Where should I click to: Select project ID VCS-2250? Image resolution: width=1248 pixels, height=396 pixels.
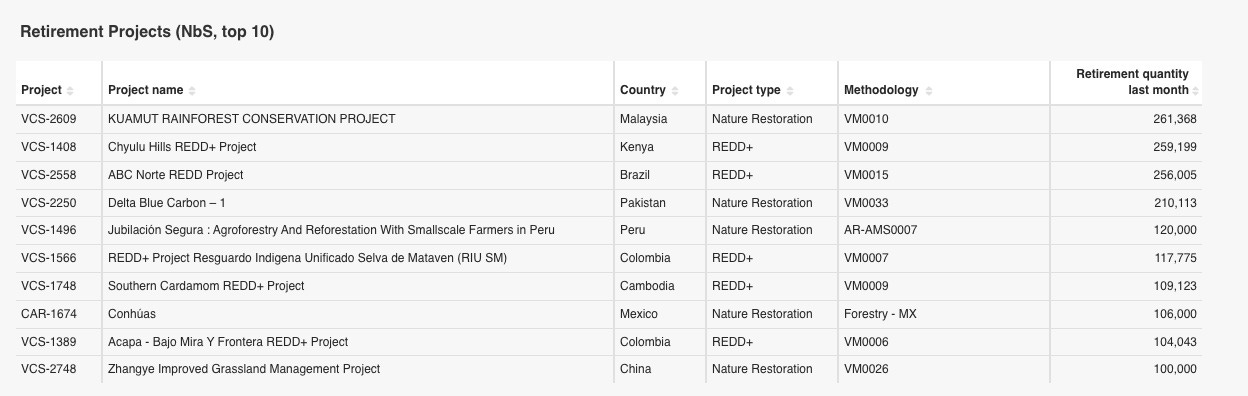49,203
